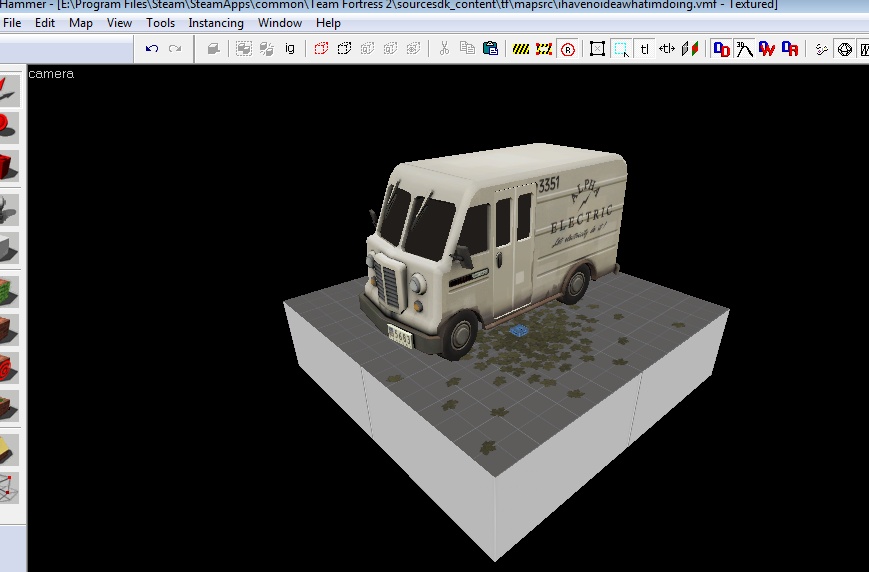869x572 pixels.
Task: Click the 'DR' displacement icon
Action: (x=790, y=49)
